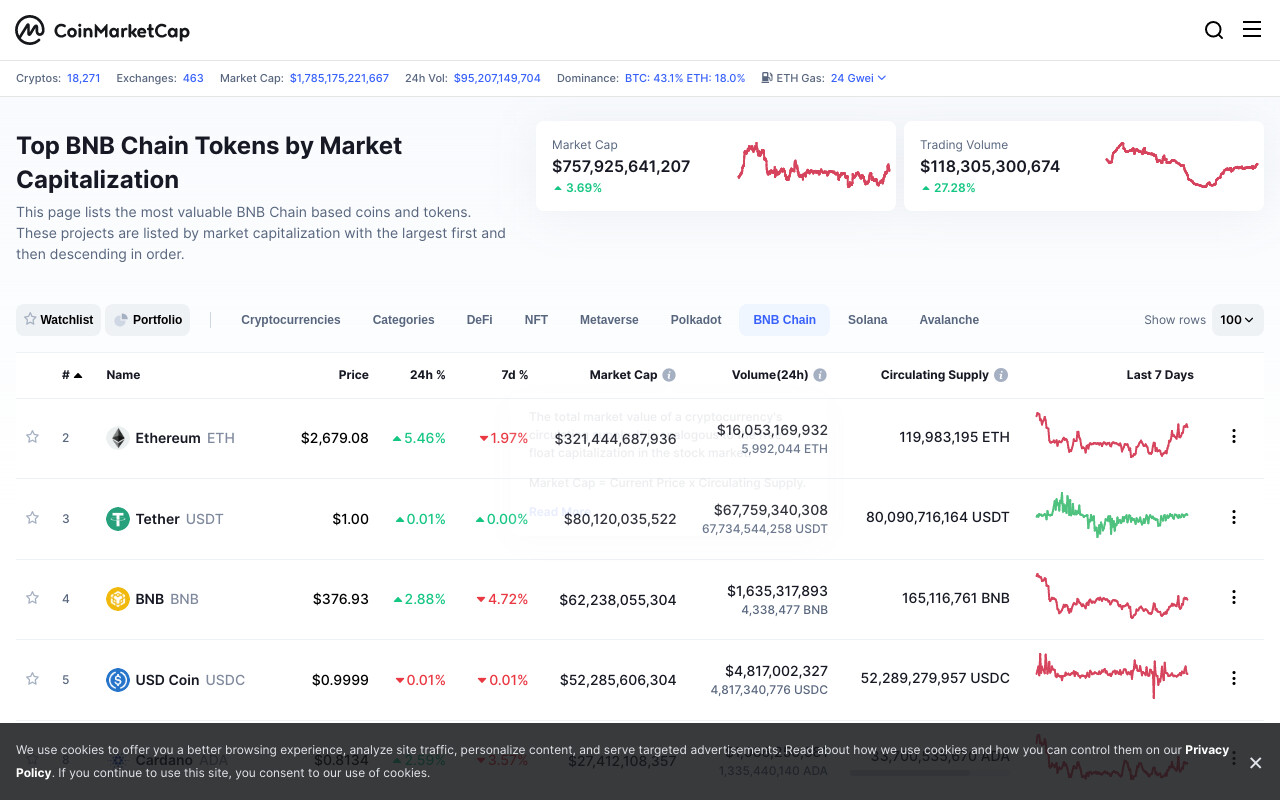The height and width of the screenshot is (800, 1280).
Task: Star BNB to add to watchlist
Action: click(32, 598)
